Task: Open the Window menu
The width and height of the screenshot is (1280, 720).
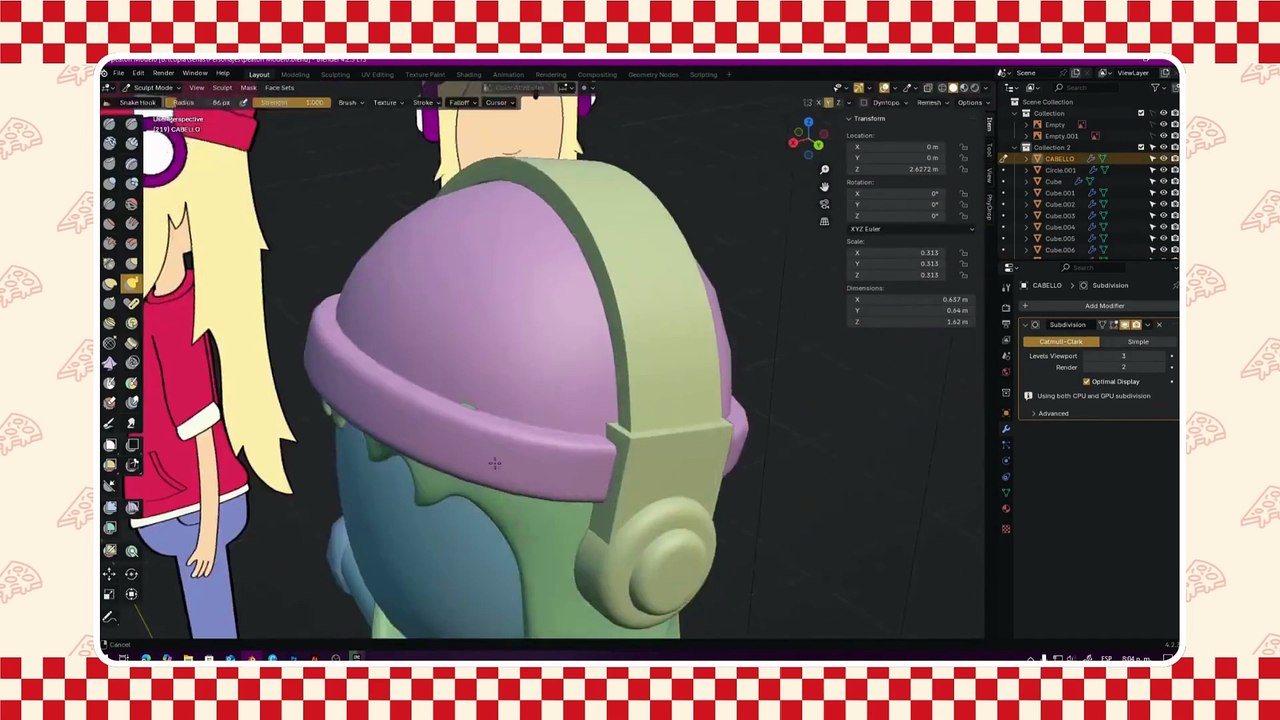Action: [195, 74]
